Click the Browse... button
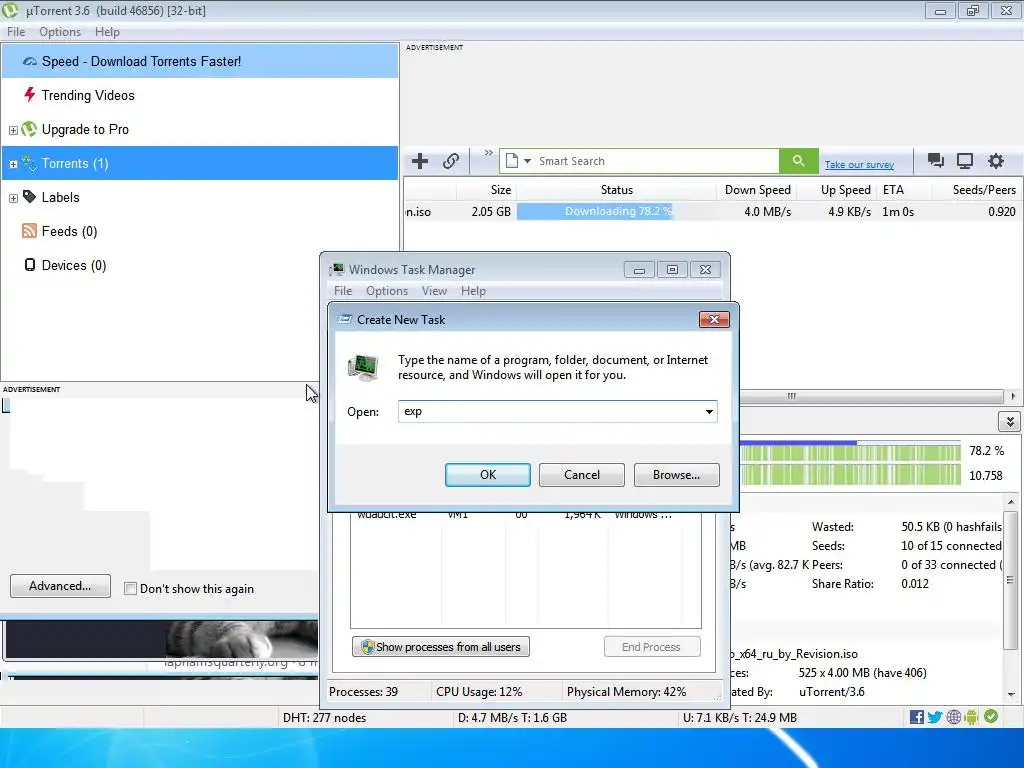 pyautogui.click(x=677, y=475)
